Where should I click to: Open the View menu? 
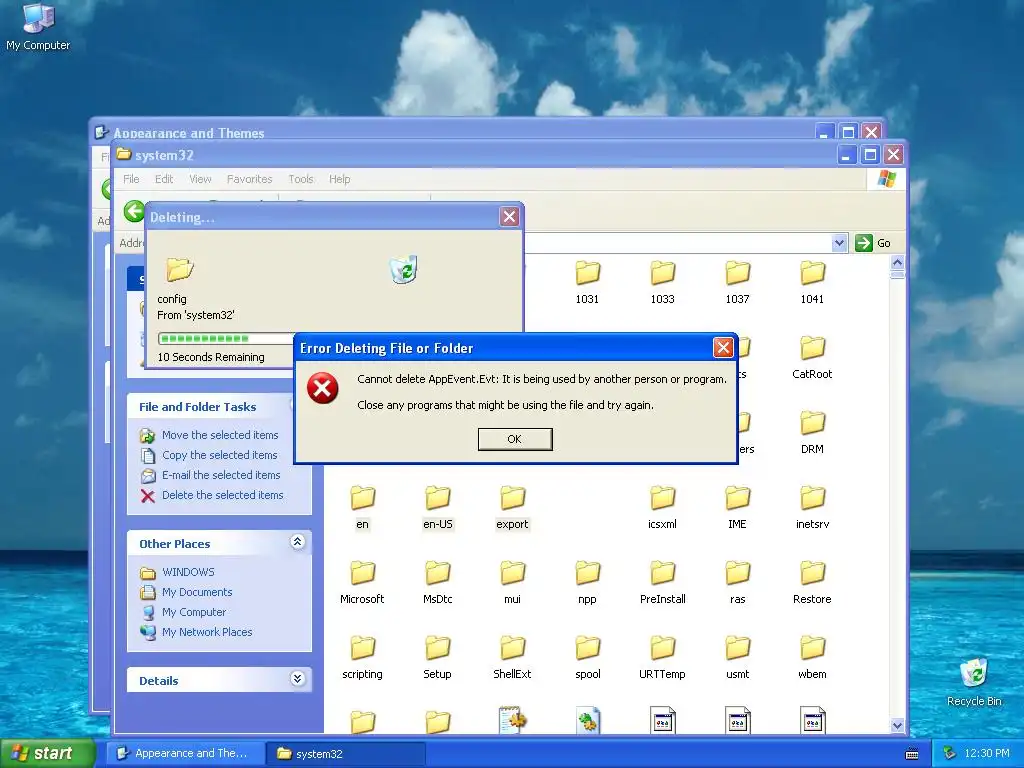[x=200, y=179]
